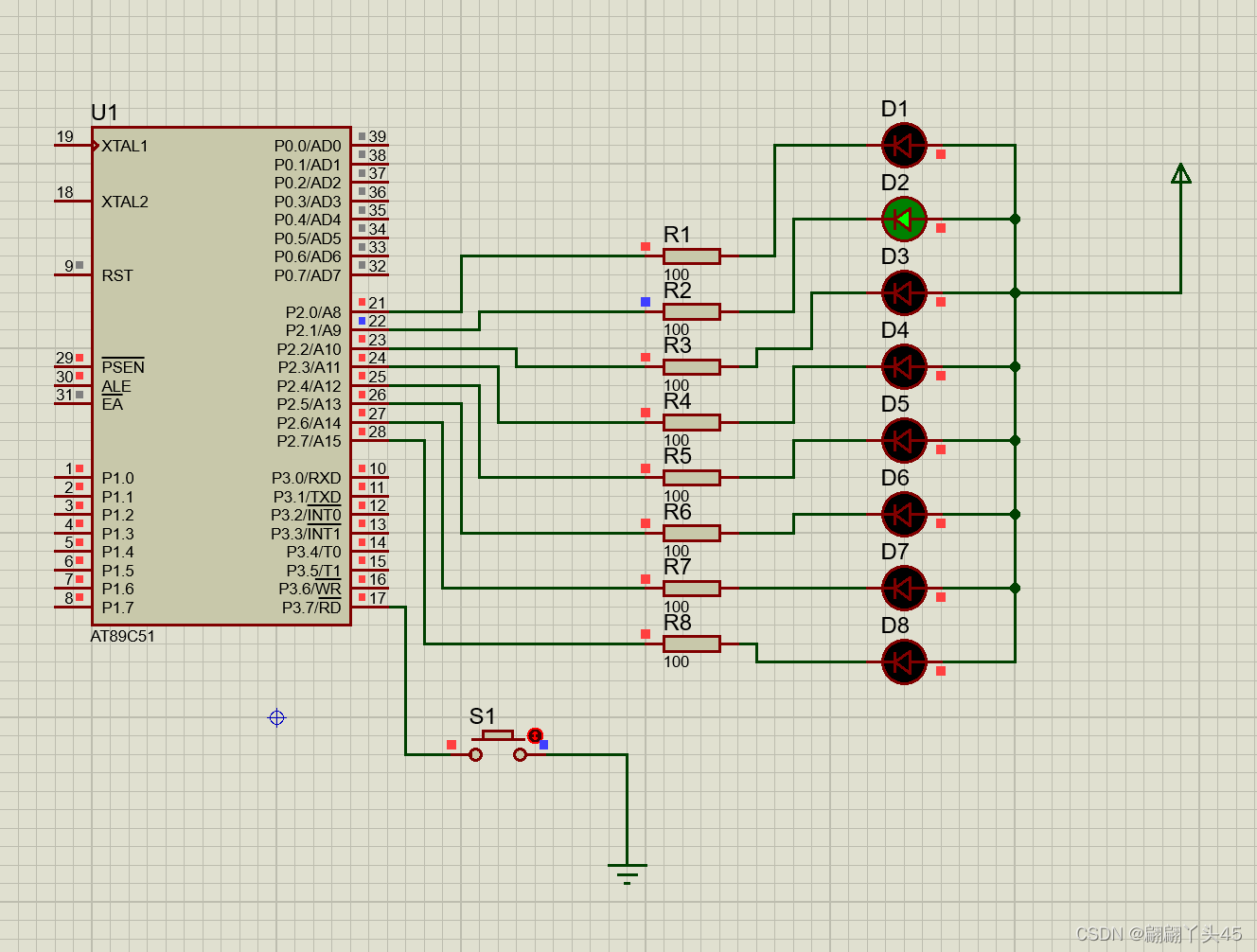Click the U1 reference label

pos(104,113)
